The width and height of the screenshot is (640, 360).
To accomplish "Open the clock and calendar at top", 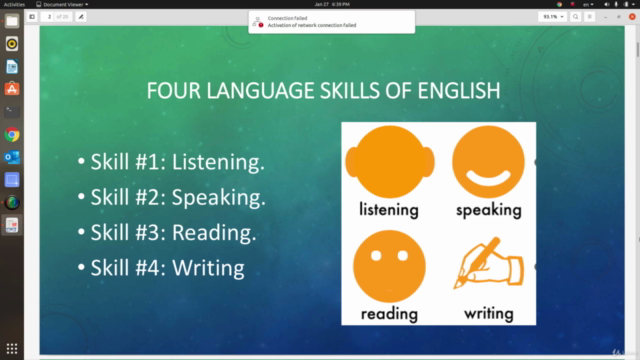I will [332, 4].
